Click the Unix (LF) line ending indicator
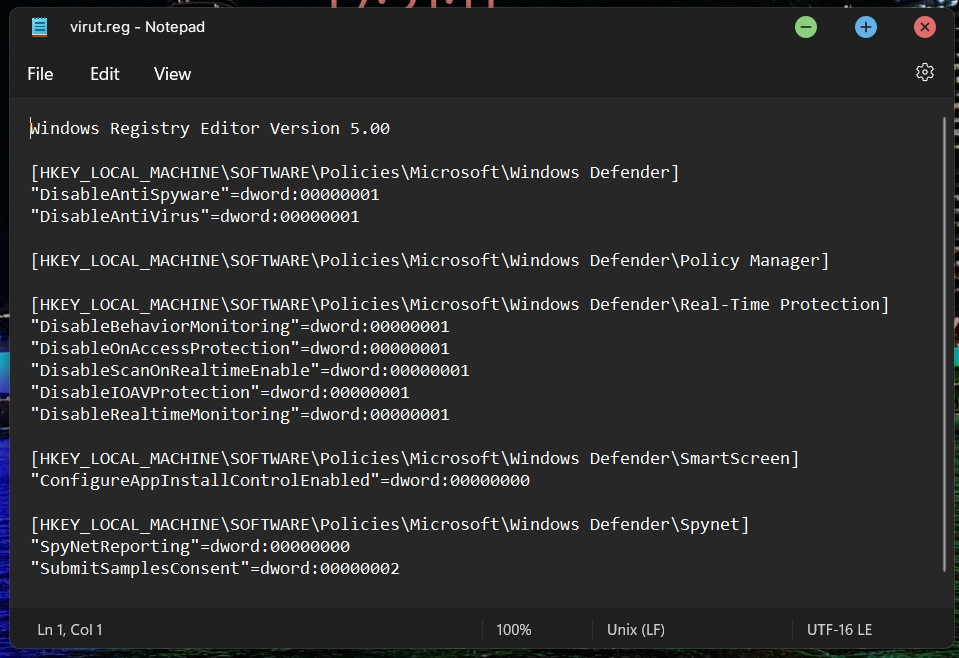Viewport: 959px width, 658px height. pos(635,629)
